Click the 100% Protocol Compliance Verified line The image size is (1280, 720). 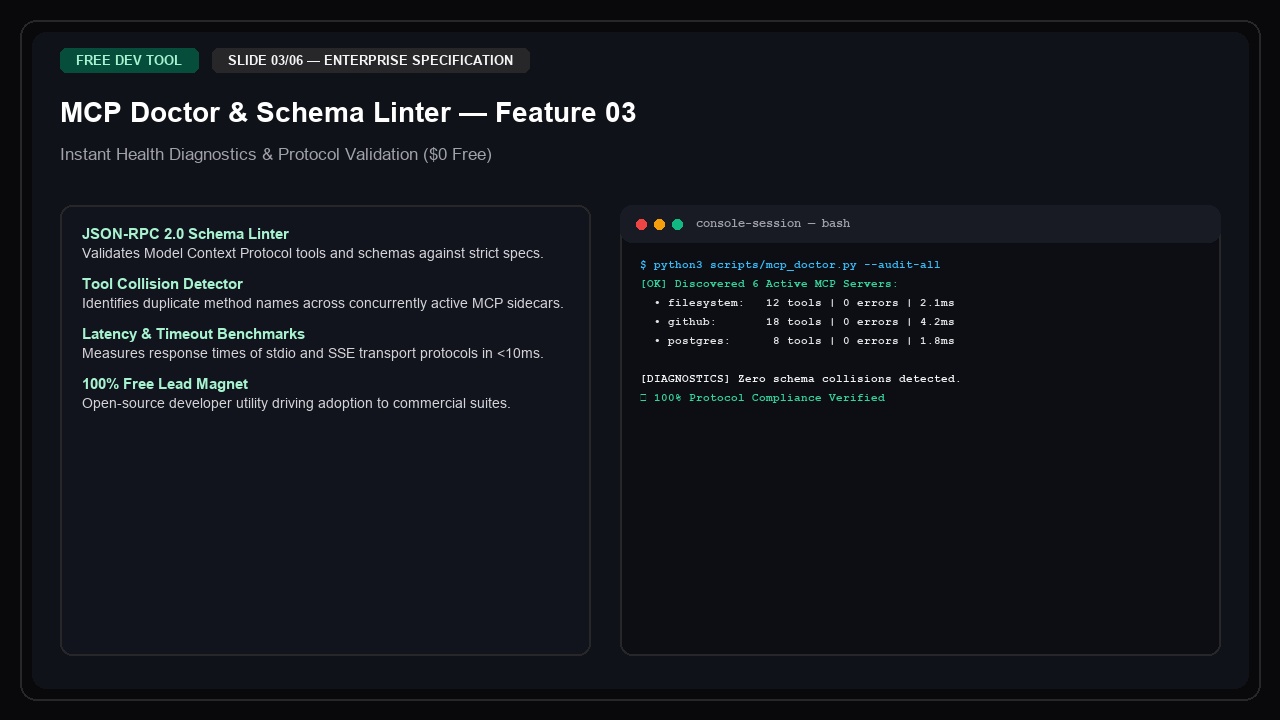pos(762,398)
